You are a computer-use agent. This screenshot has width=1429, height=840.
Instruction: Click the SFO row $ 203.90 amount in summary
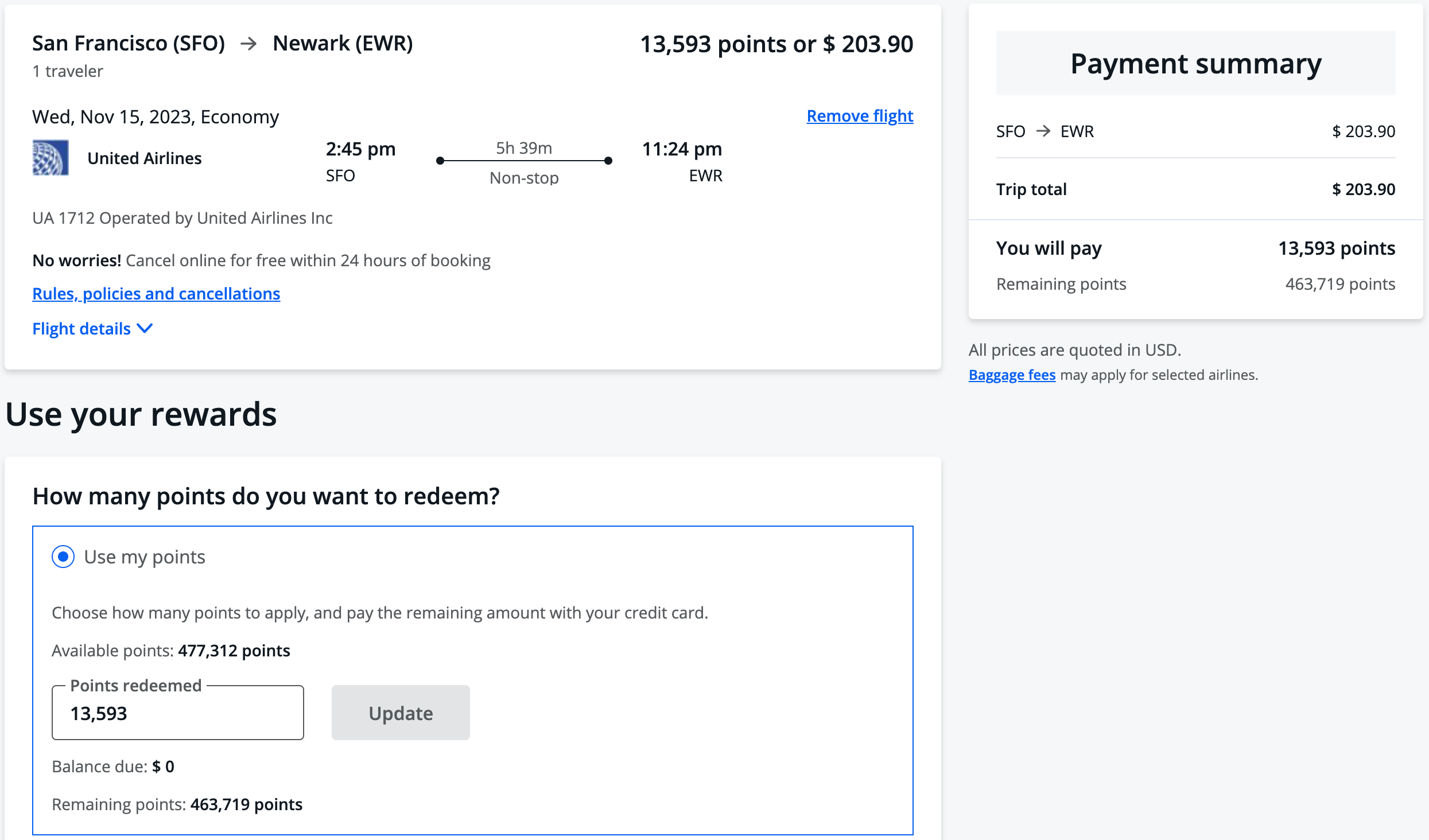tap(1364, 131)
